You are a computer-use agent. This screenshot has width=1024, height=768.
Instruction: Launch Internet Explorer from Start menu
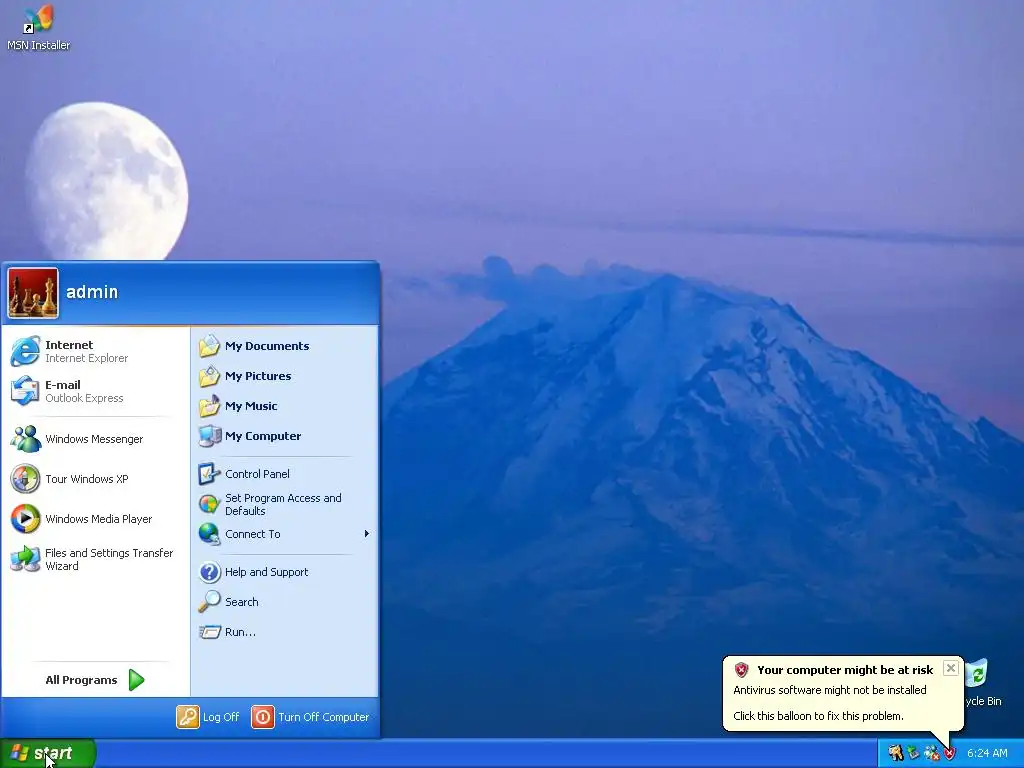point(95,351)
